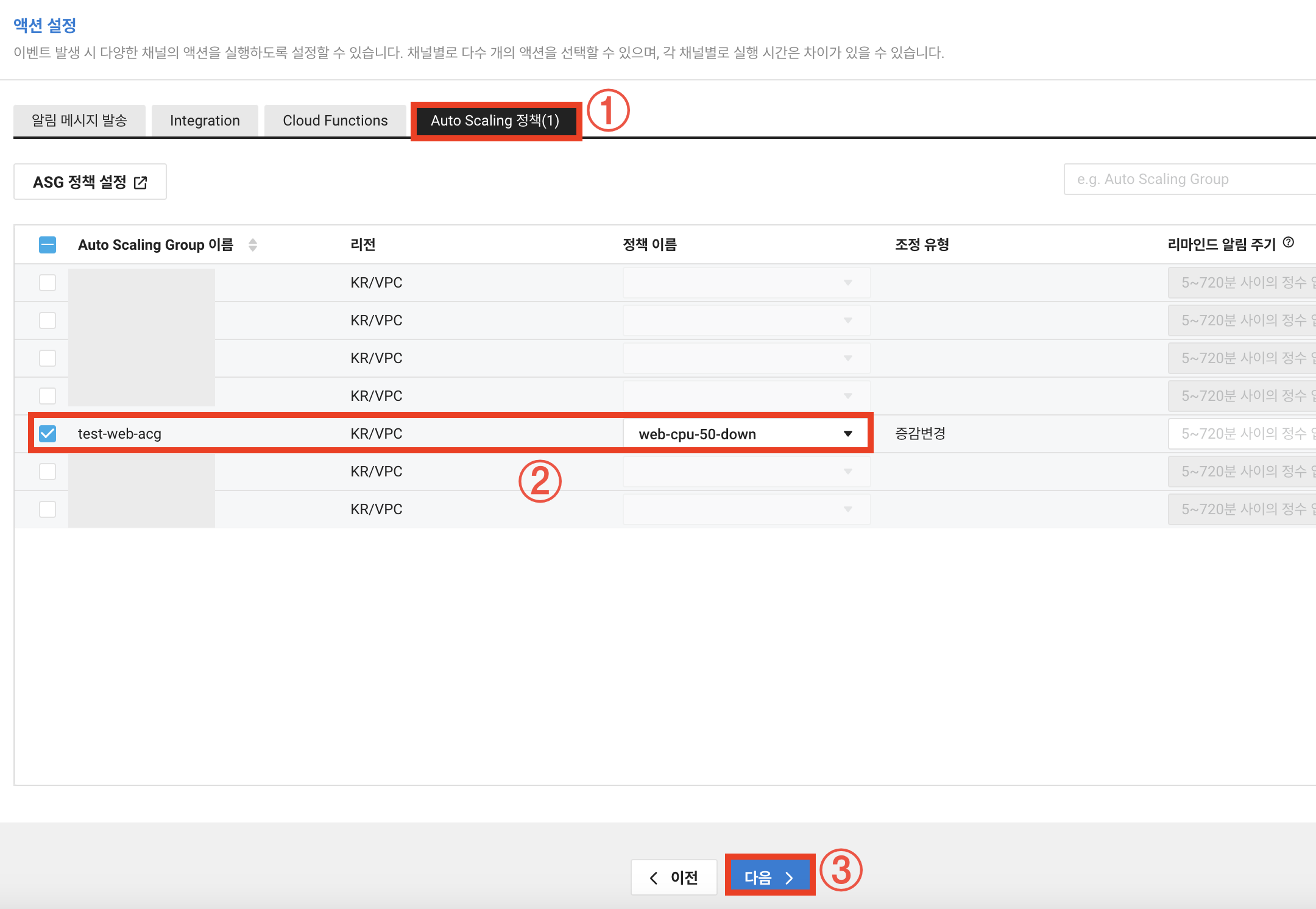Click the sort arrows beside Auto Scaling Group 이름

tap(253, 245)
